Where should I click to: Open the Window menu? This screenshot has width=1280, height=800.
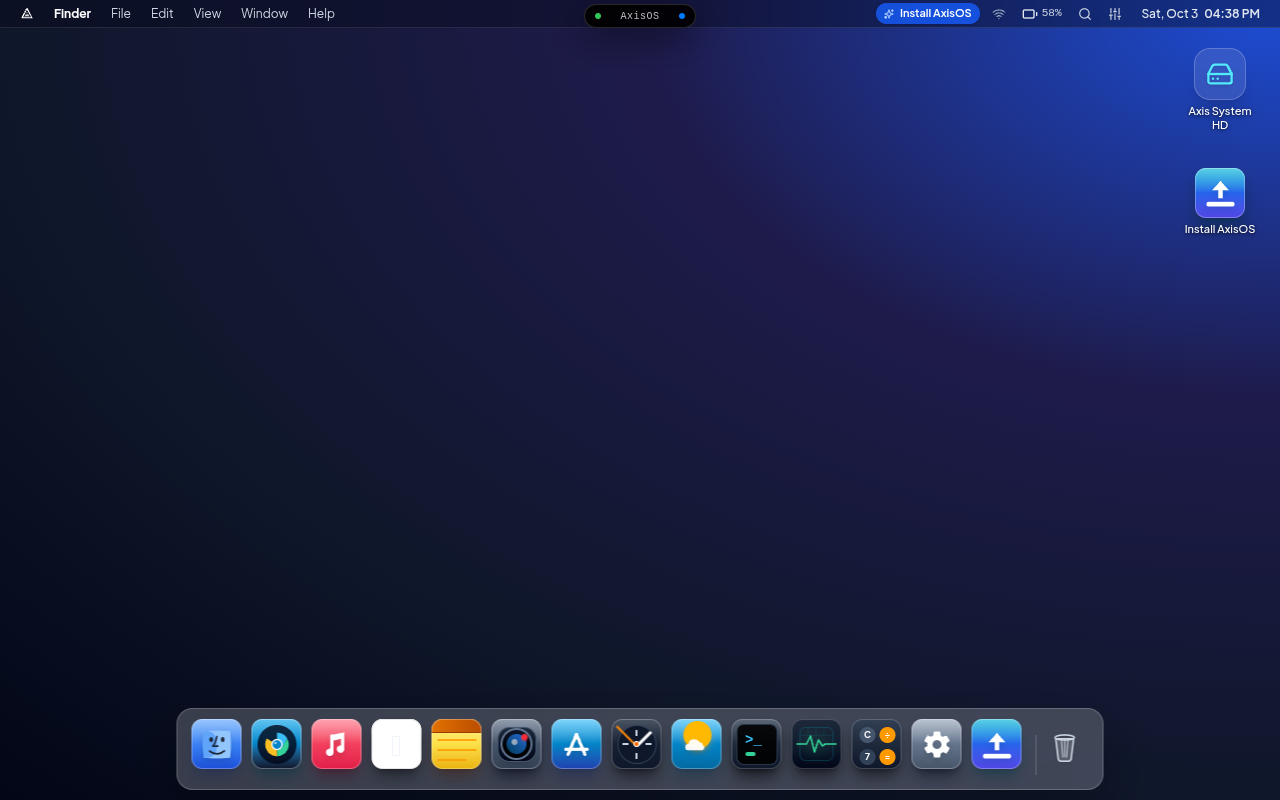[x=264, y=14]
